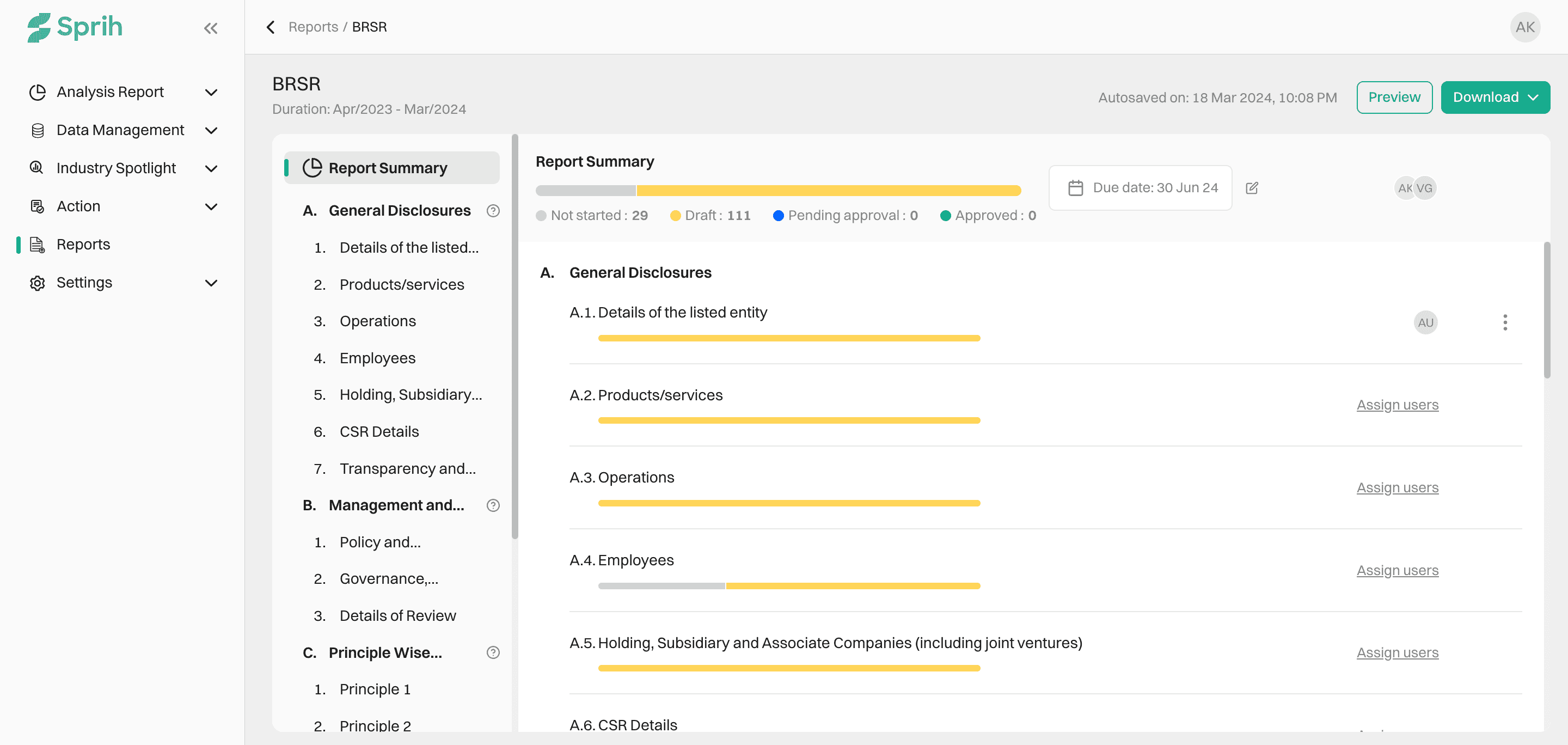The height and width of the screenshot is (745, 1568).
Task: Click the Pending approval : 0 legend
Action: point(846,216)
